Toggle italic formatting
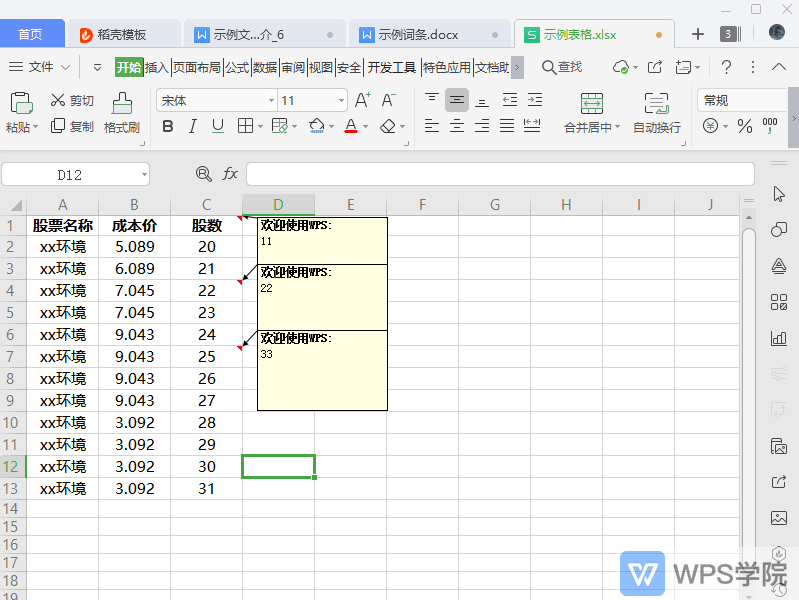The image size is (799, 600). [192, 126]
